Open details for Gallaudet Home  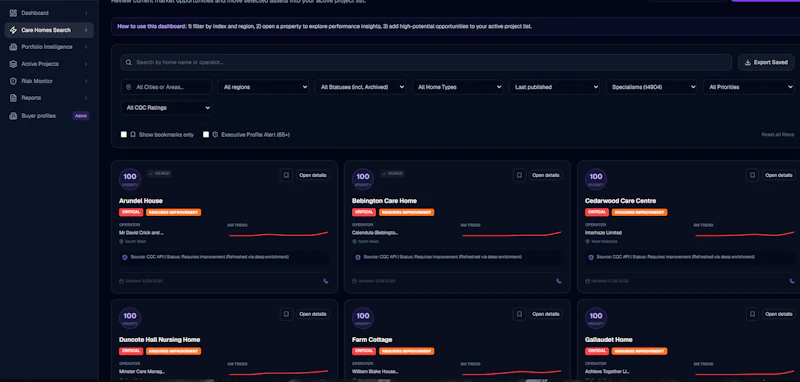779,314
